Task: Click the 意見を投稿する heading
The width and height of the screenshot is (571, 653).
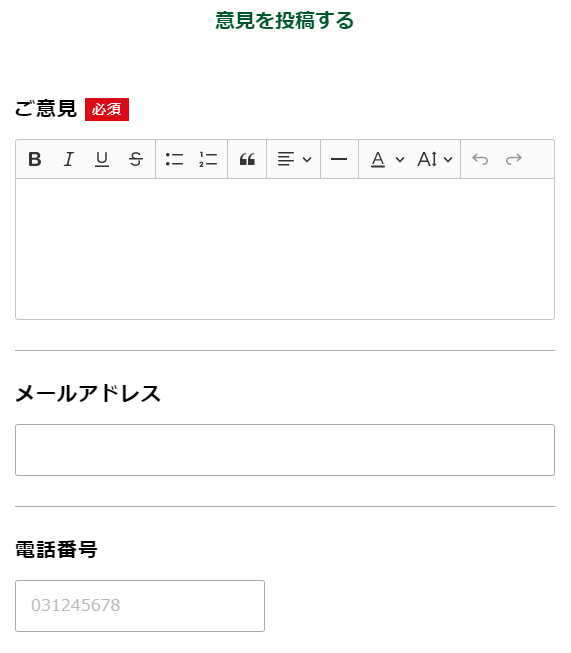Action: (x=284, y=20)
